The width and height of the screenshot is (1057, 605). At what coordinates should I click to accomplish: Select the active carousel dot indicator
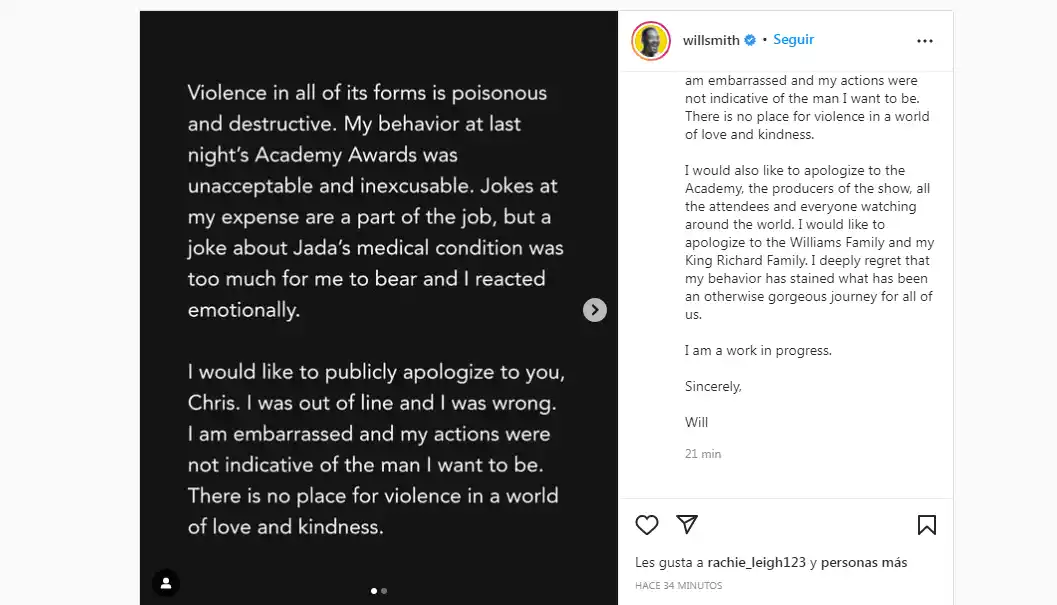374,591
